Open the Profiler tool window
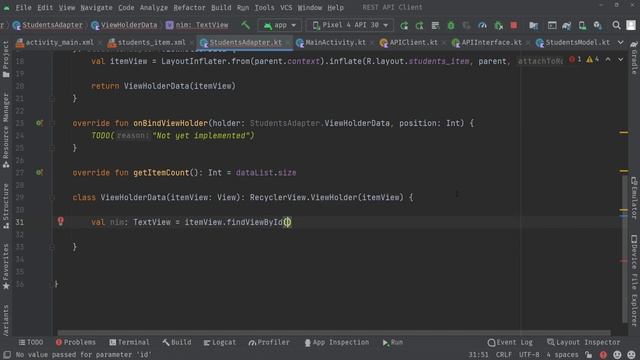This screenshot has height=360, width=640. pyautogui.click(x=269, y=342)
